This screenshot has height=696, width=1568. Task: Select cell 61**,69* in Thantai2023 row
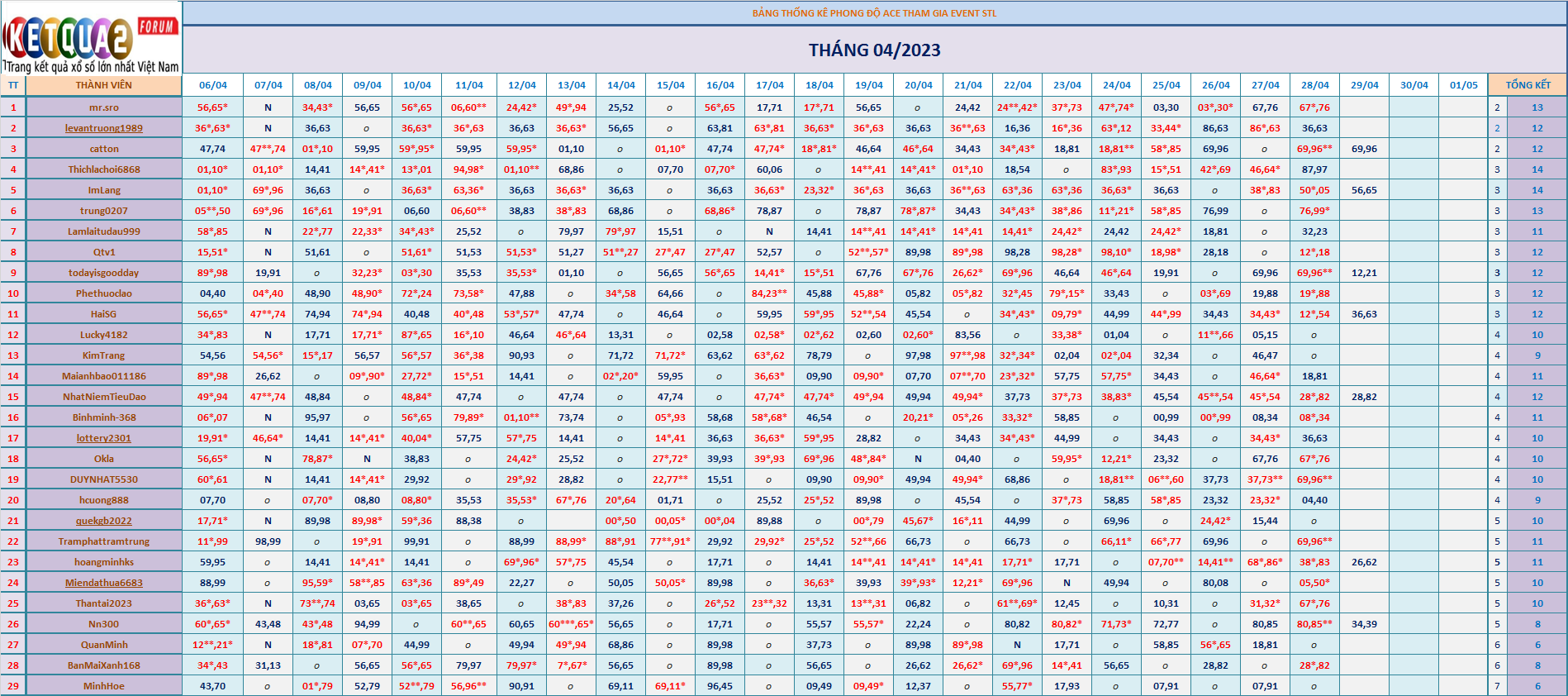point(1018,603)
